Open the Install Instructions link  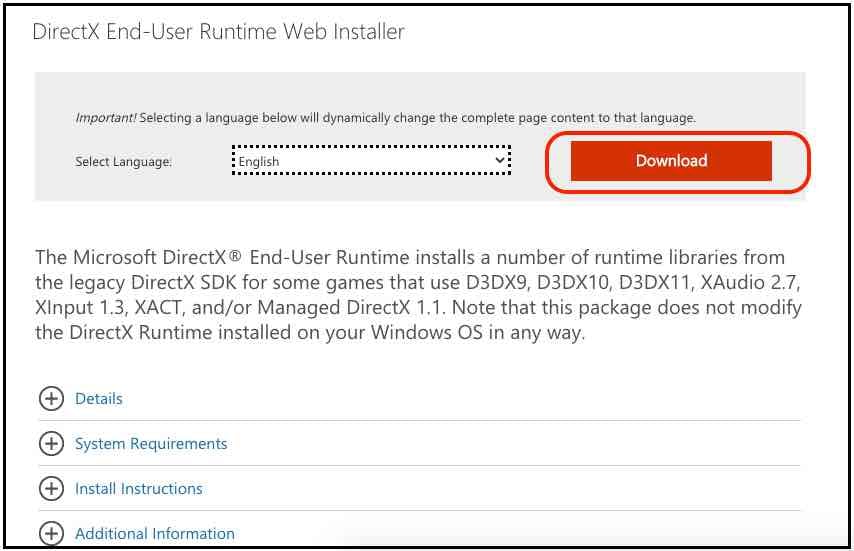tap(138, 488)
